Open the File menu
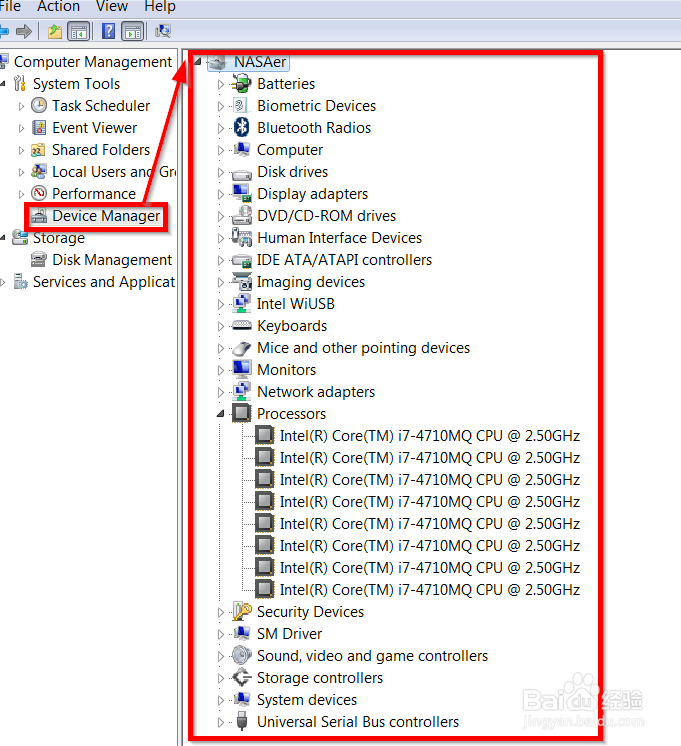681x746 pixels. coord(10,6)
